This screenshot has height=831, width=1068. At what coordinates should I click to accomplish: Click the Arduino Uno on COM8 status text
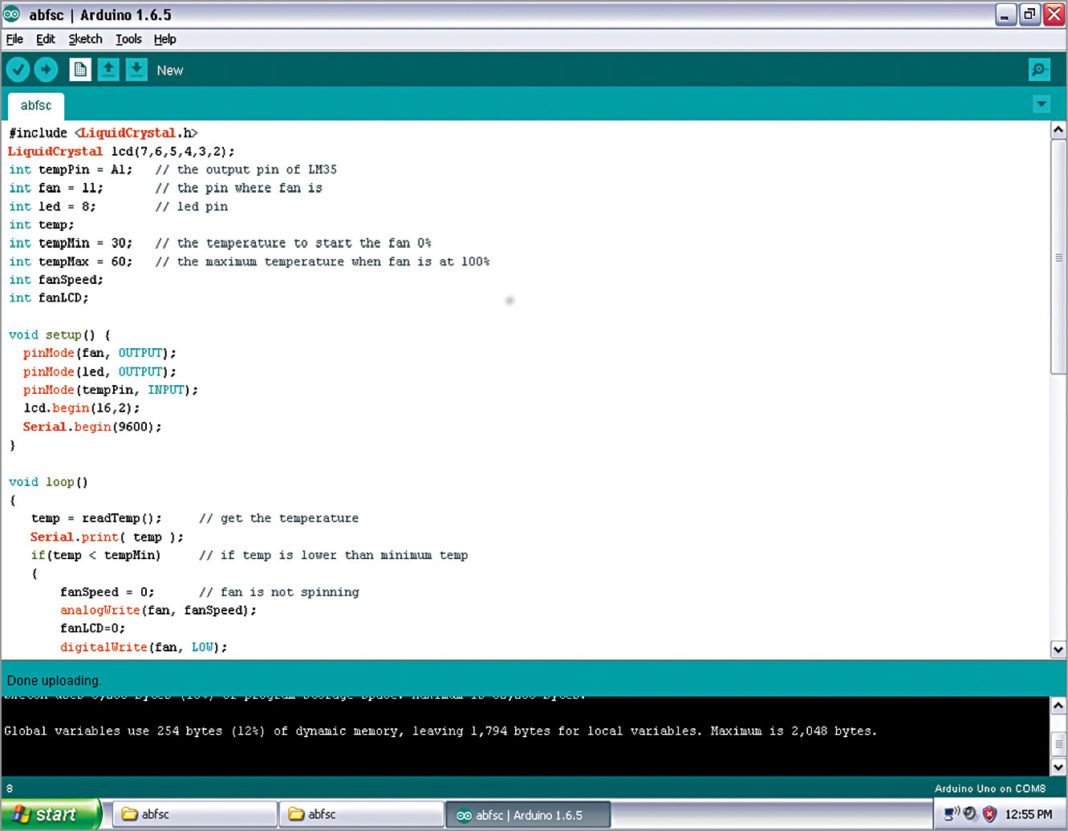point(991,787)
